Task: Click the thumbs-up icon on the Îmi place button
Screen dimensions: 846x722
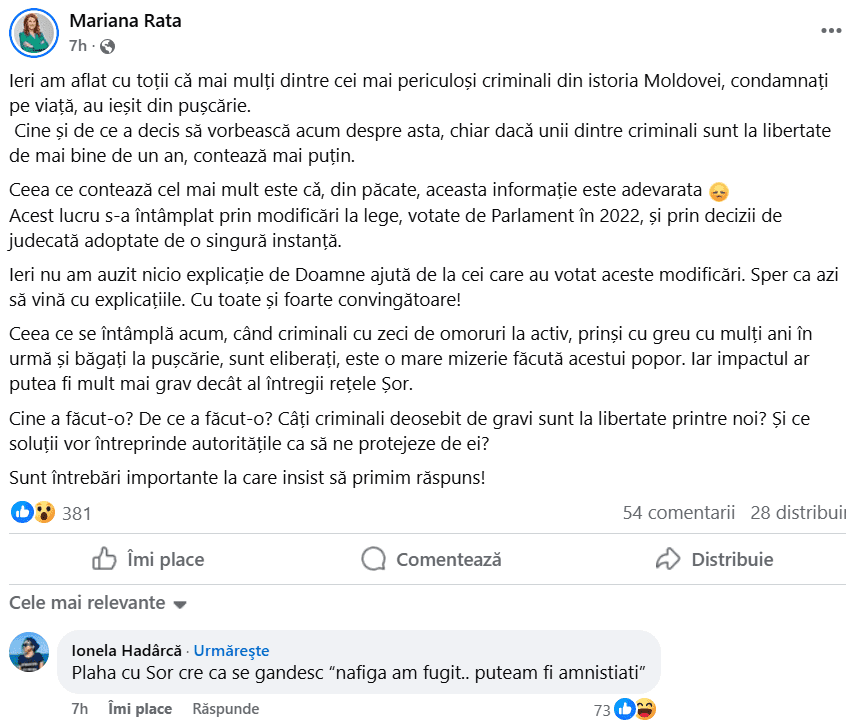Action: [x=104, y=559]
